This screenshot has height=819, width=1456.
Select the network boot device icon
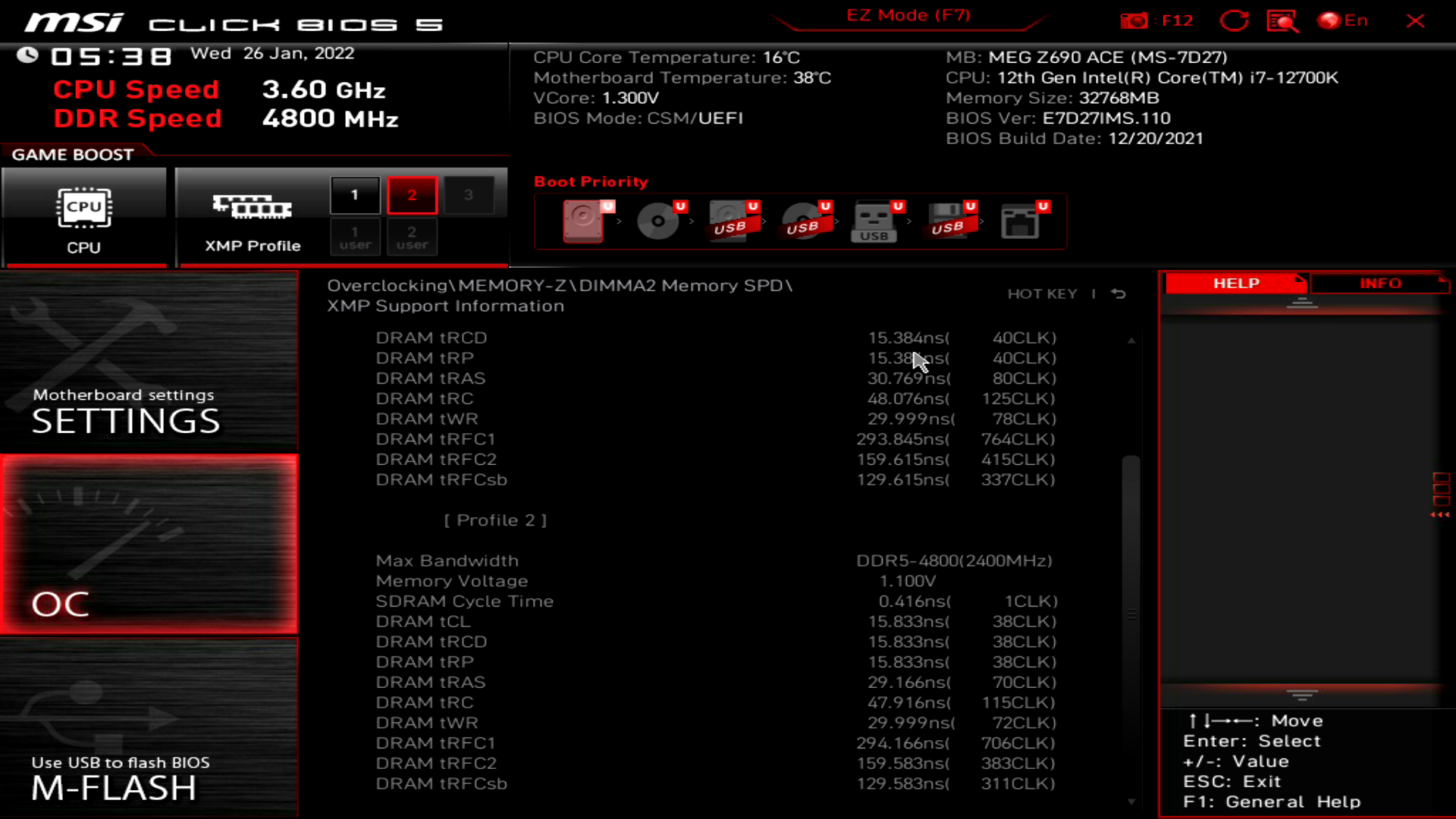point(1024,220)
